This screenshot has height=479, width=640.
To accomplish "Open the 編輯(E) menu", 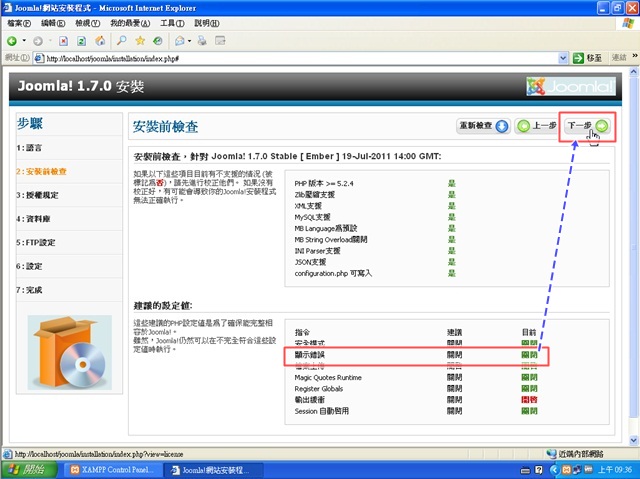I will pos(53,23).
